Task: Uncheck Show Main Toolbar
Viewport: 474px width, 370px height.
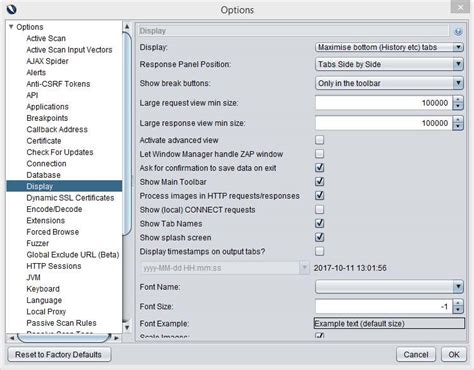Action: point(319,182)
